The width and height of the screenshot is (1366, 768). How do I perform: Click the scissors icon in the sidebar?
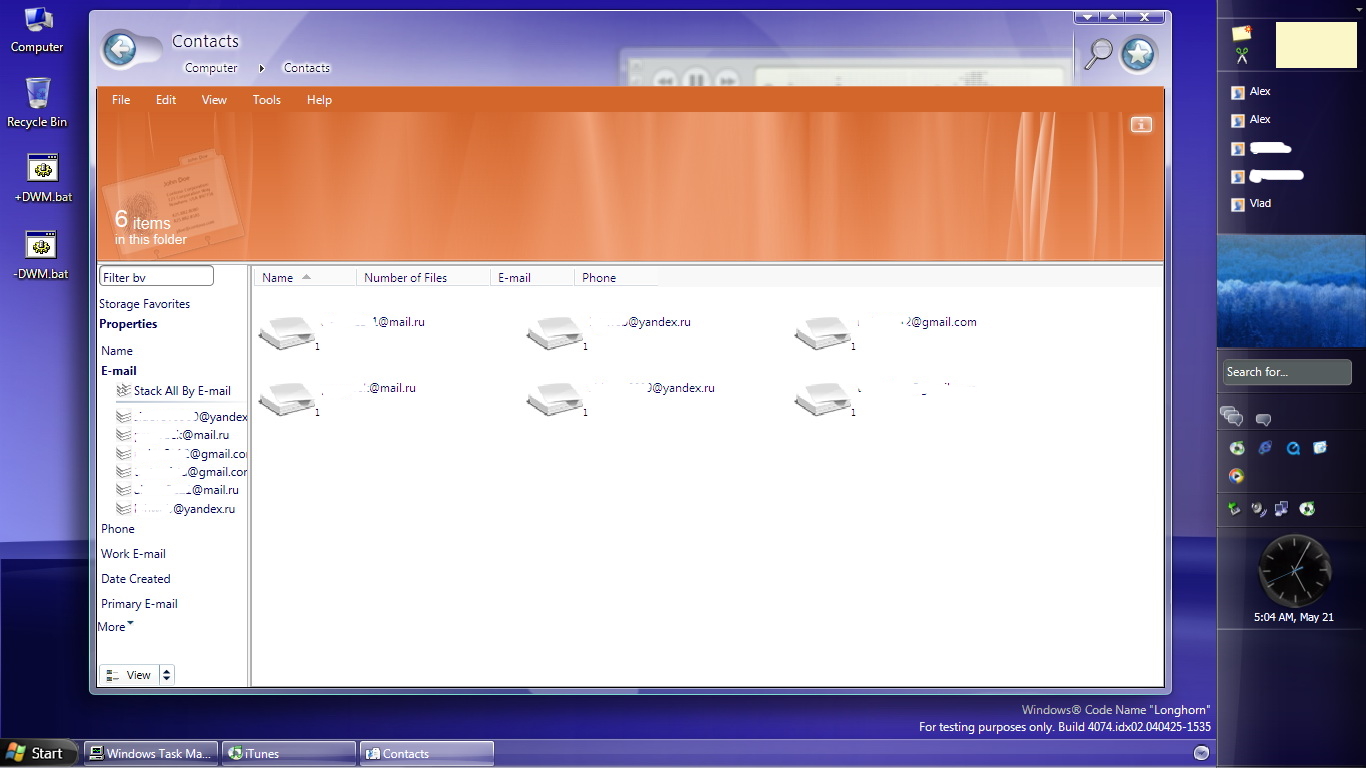pyautogui.click(x=1242, y=56)
